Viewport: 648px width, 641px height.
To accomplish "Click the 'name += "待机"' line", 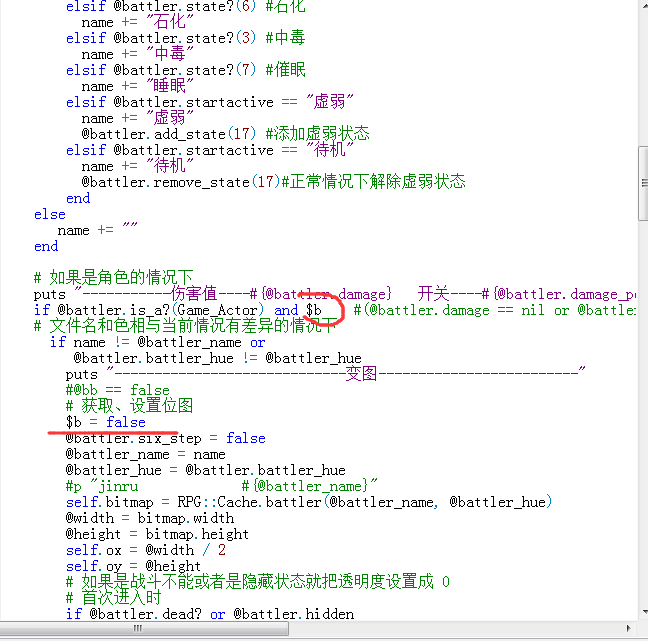I will [137, 166].
